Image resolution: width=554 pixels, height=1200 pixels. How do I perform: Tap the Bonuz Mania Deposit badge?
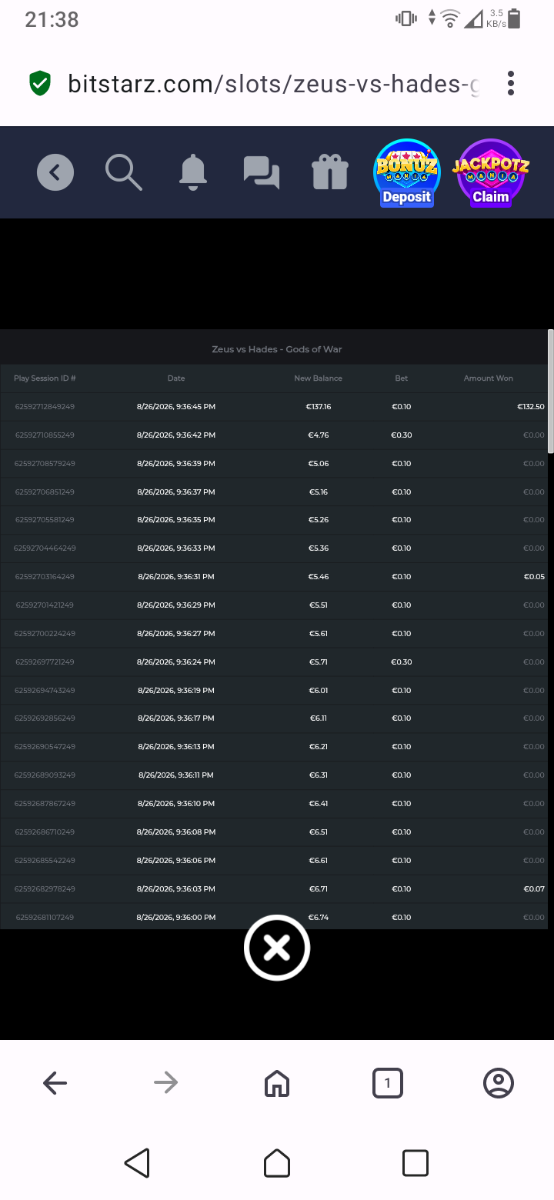[x=406, y=173]
